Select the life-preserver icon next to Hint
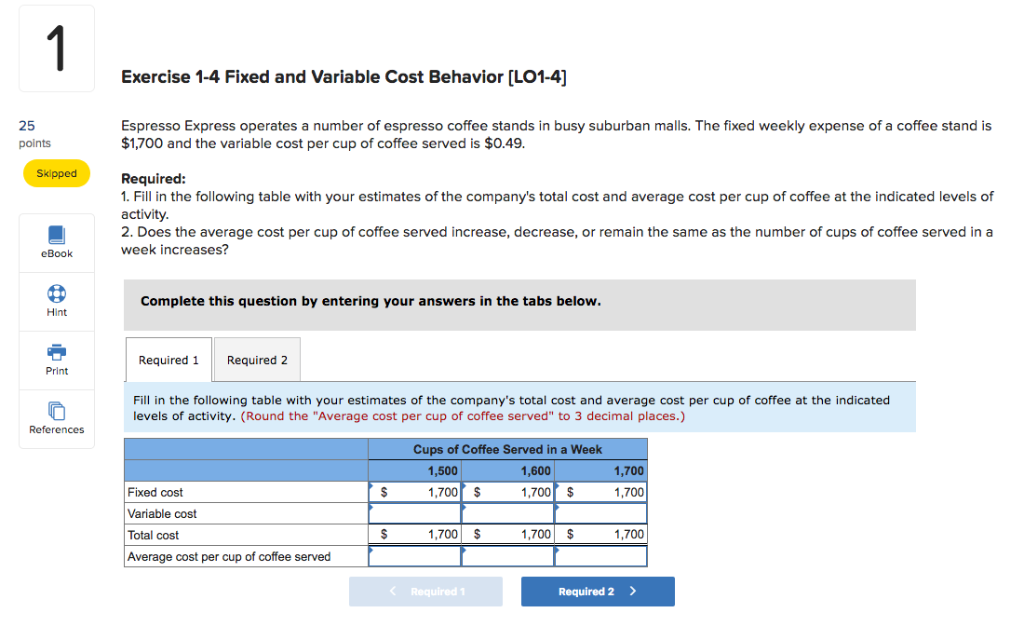The image size is (1024, 640). click(x=56, y=295)
